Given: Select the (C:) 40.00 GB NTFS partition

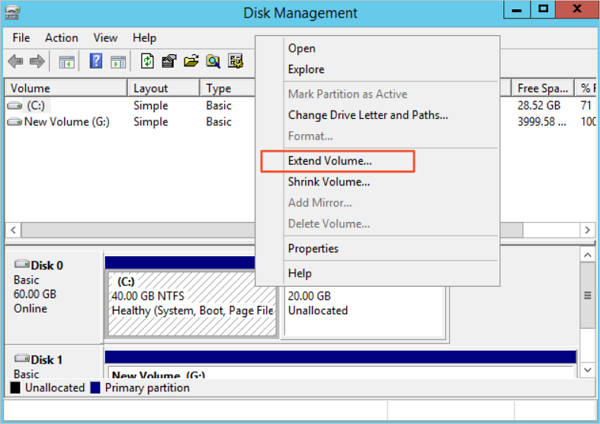Looking at the screenshot, I should [192, 304].
